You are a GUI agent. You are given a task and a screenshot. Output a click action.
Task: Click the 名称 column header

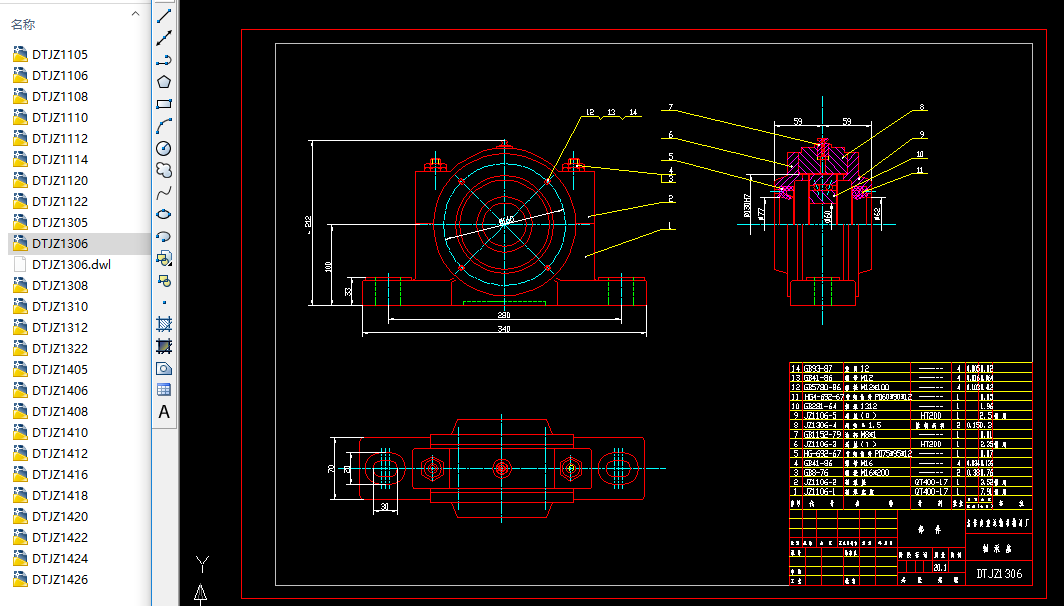(23, 25)
